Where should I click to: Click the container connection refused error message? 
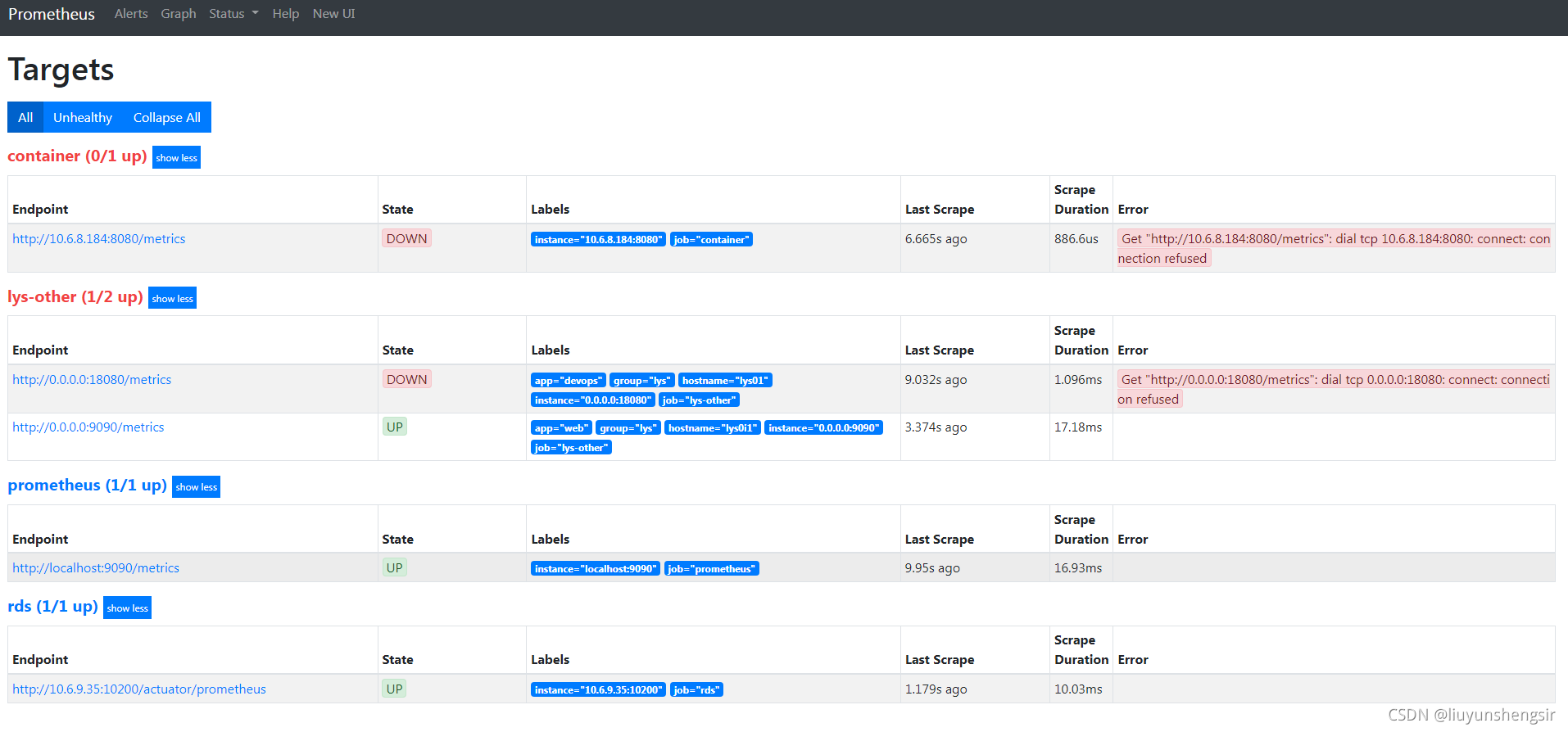point(1334,248)
